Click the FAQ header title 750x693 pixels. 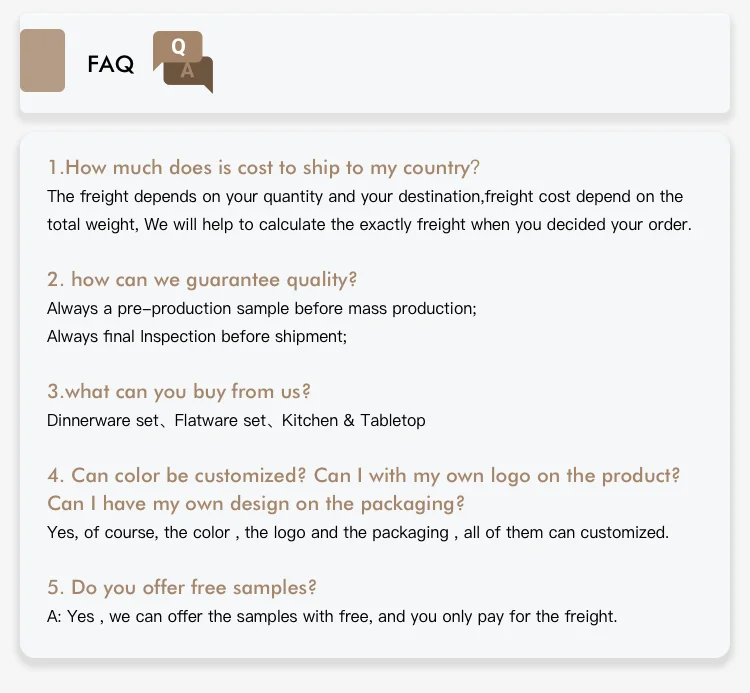click(x=110, y=65)
